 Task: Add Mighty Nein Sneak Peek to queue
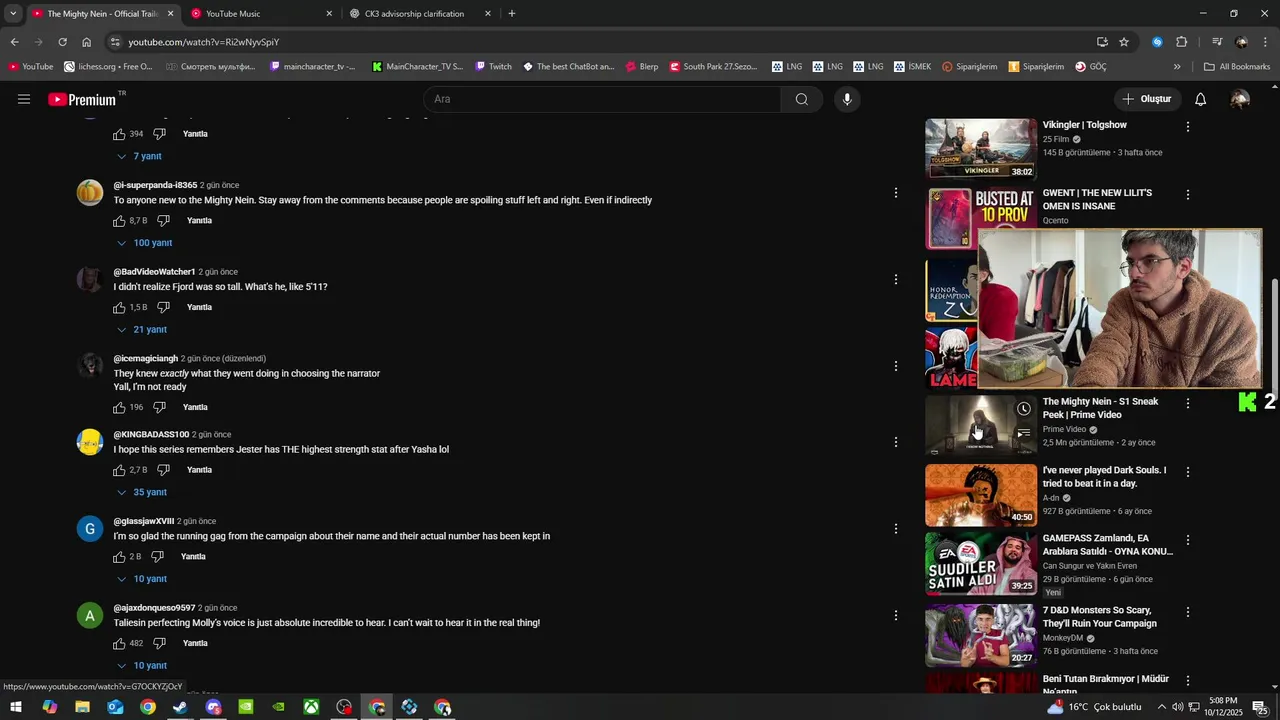pyautogui.click(x=1024, y=434)
